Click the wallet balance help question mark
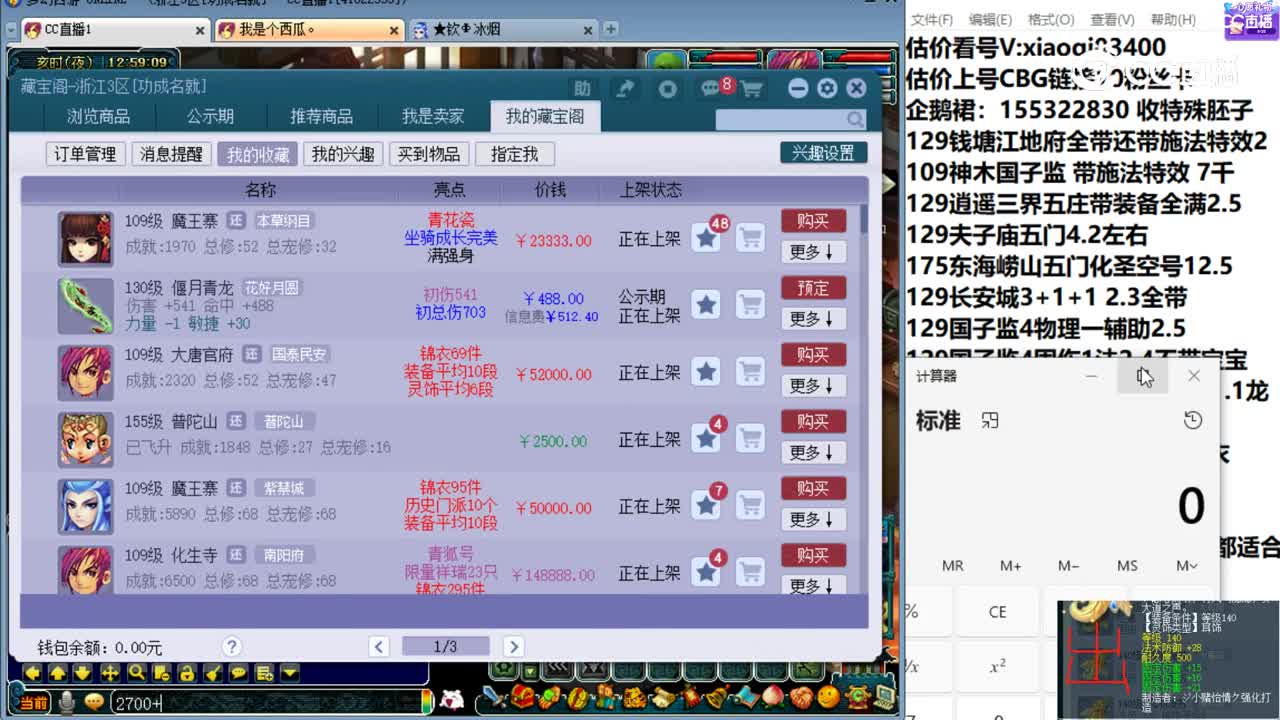The height and width of the screenshot is (720, 1280). (x=232, y=646)
